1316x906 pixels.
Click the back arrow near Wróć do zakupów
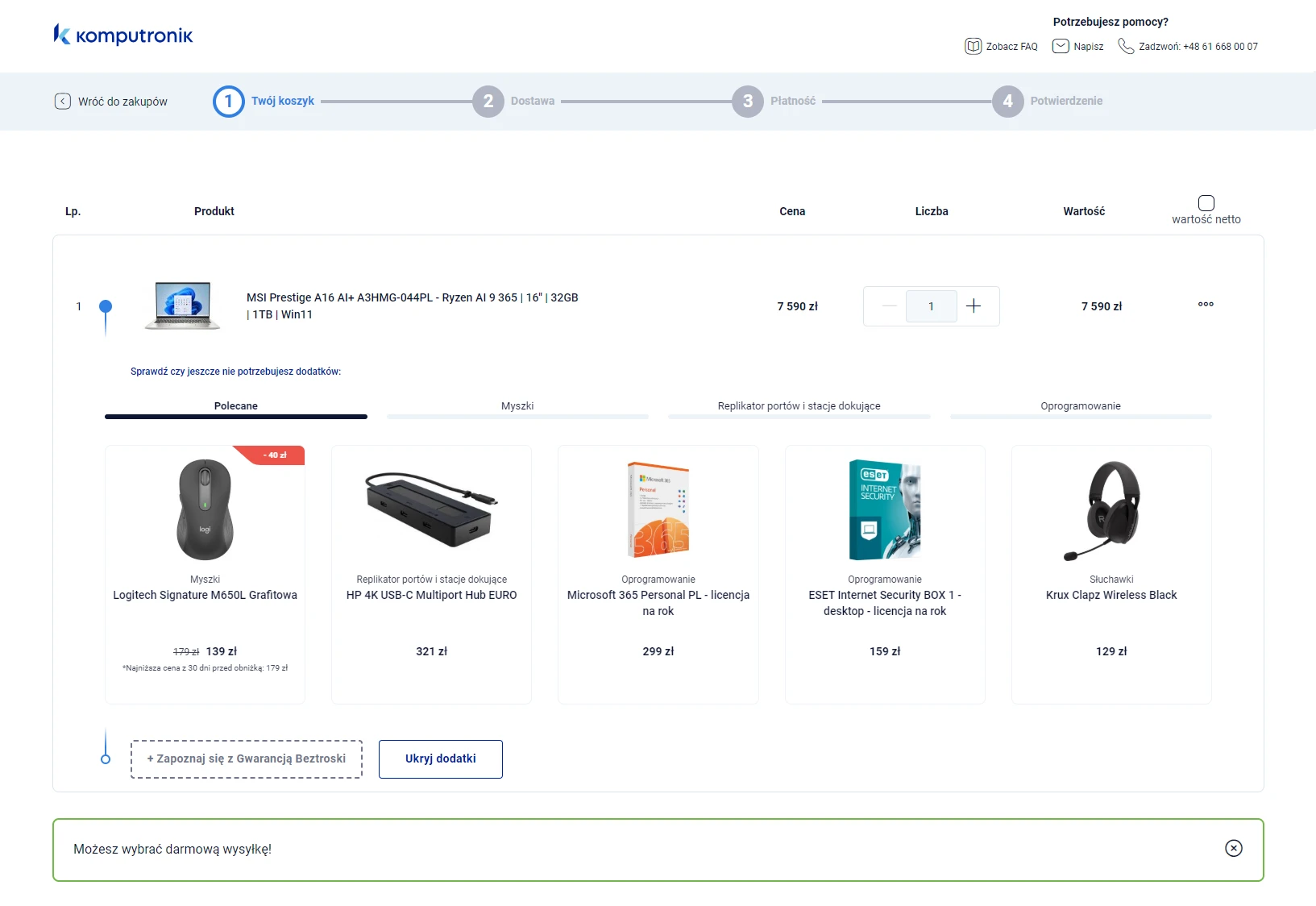click(x=63, y=101)
